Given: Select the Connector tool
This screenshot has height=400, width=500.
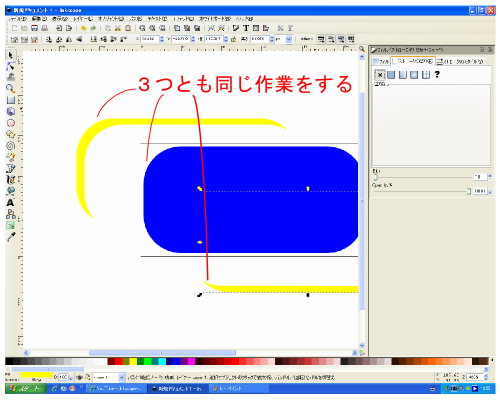Looking at the screenshot, I should pyautogui.click(x=11, y=214).
